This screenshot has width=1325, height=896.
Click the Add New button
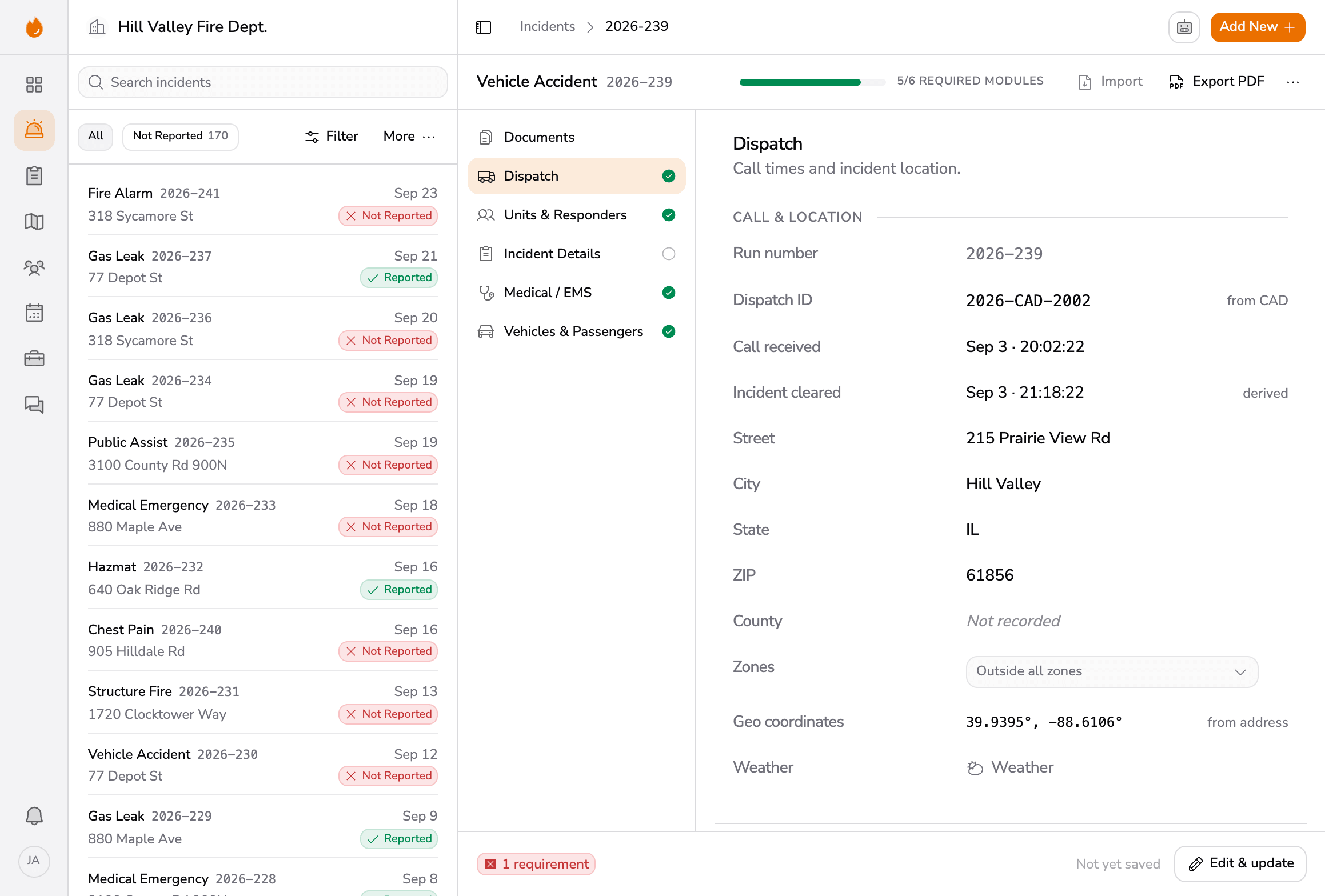1258,27
